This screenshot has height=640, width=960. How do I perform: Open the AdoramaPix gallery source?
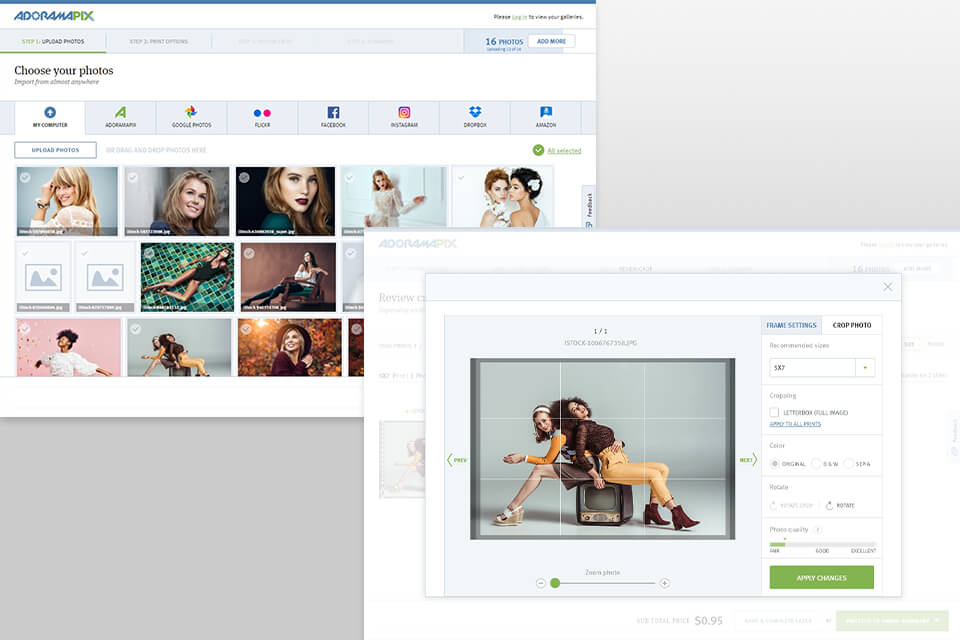121,116
